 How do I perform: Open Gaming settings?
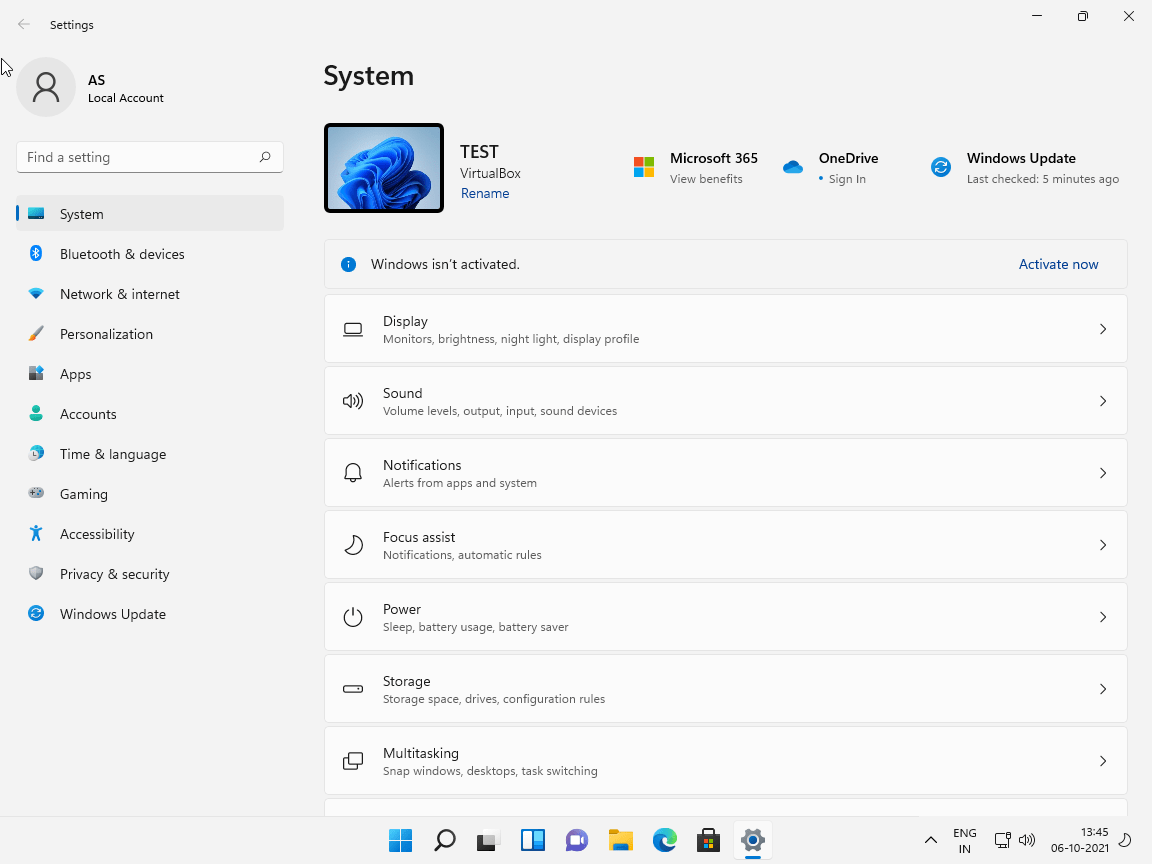click(150, 494)
